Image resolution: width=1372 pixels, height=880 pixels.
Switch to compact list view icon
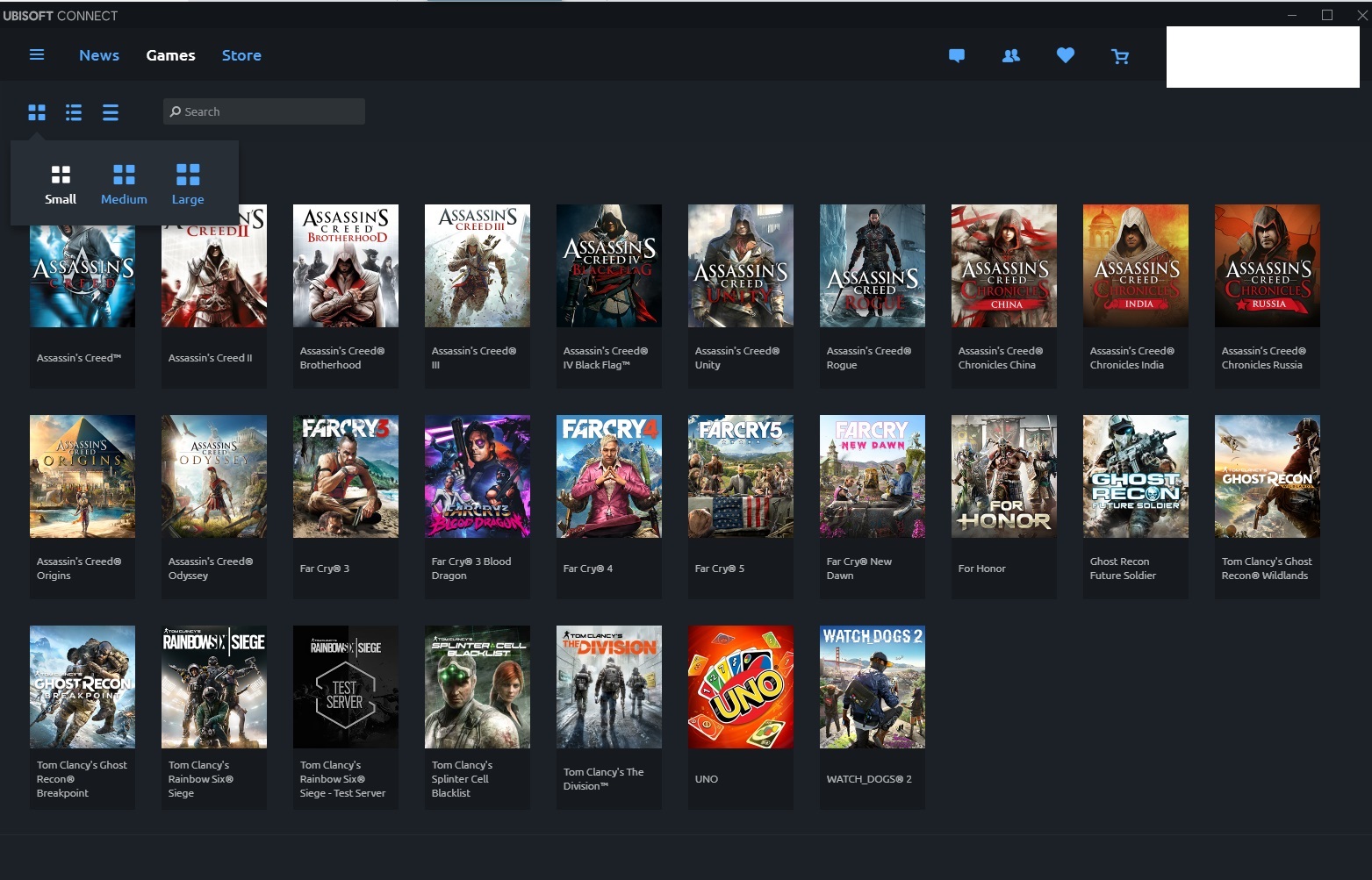click(111, 112)
